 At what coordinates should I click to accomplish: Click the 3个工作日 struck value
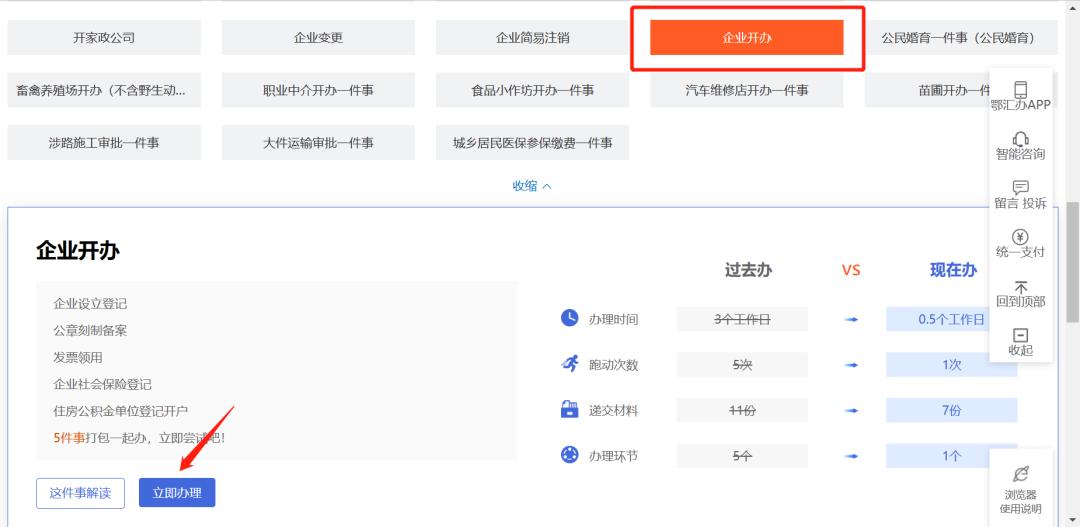coord(742,319)
